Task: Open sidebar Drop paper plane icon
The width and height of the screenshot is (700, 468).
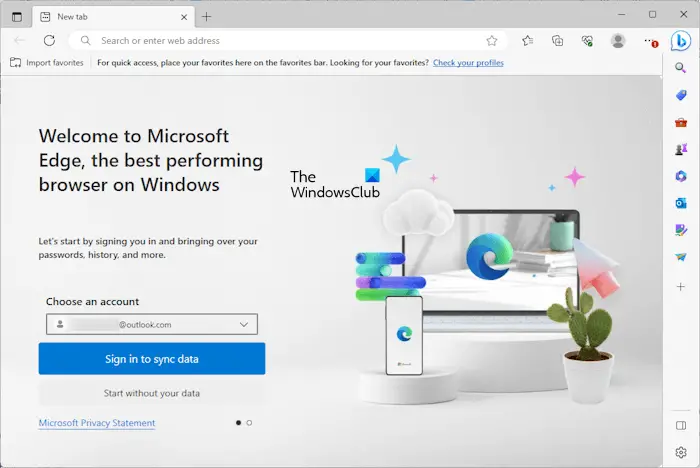Action: pos(681,257)
